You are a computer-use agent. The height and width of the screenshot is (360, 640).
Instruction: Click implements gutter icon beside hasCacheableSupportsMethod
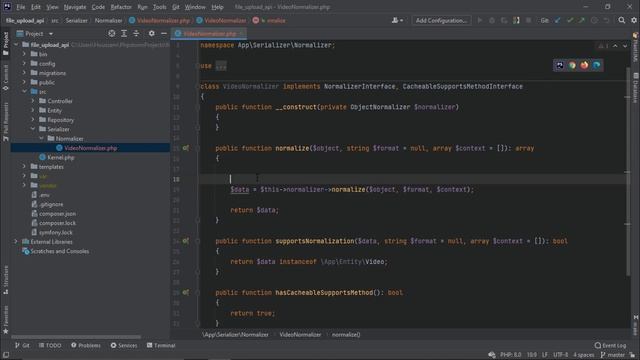[186, 293]
